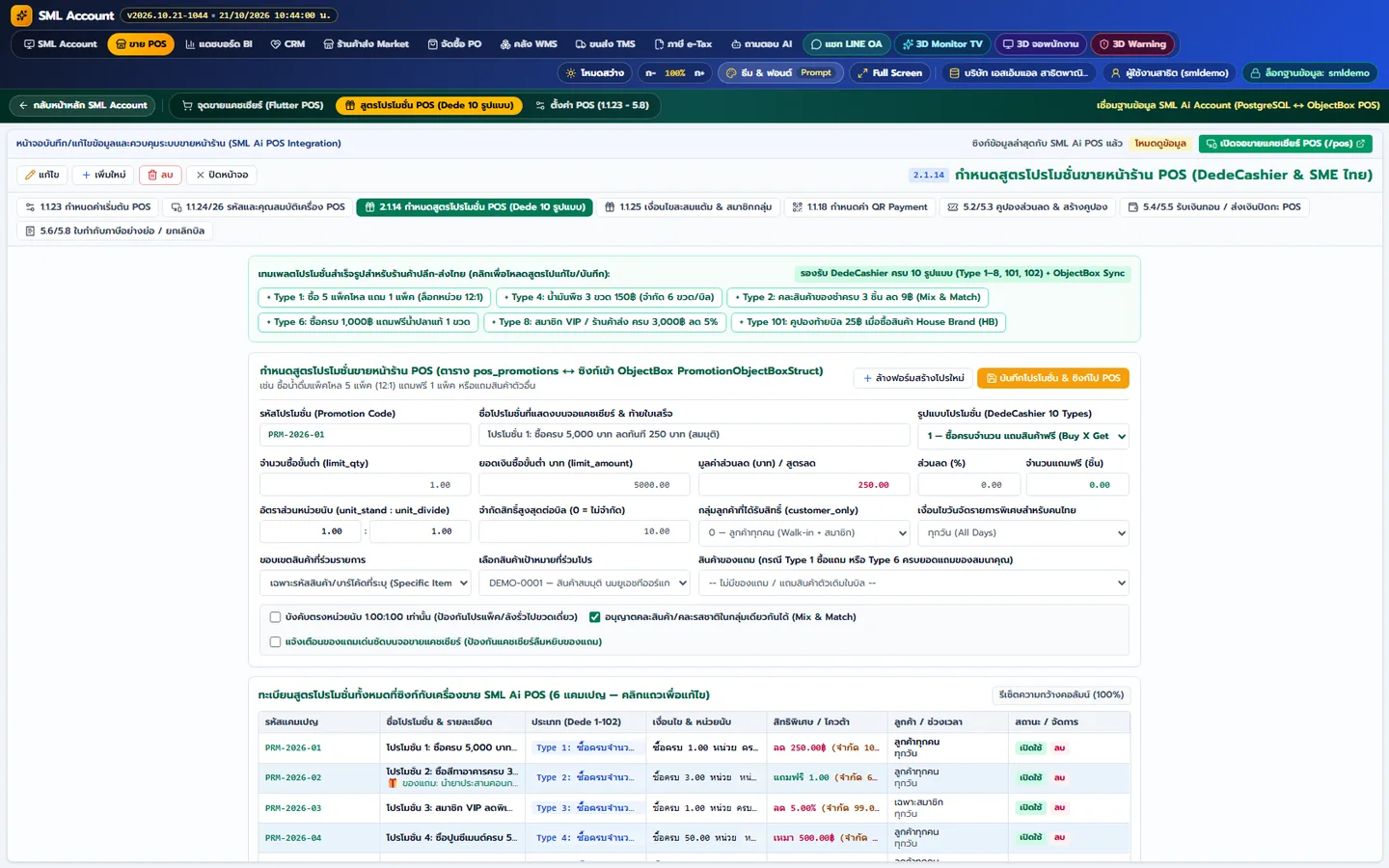Launch the ถามตอบ AI bot
Viewport: 1389px width, 868px height.
point(761,44)
